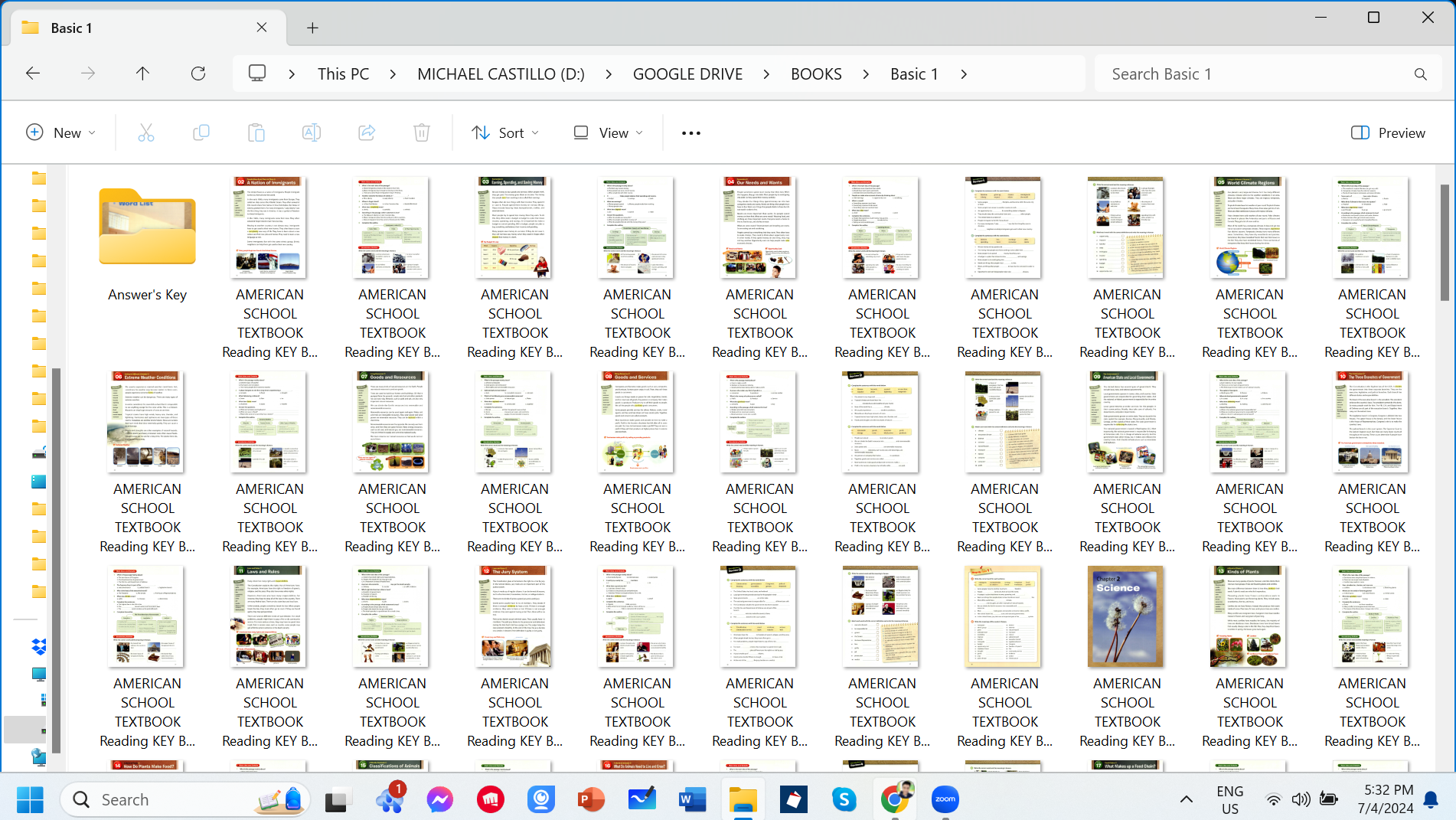The height and width of the screenshot is (820, 1456).
Task: Click the search magnifier icon
Action: click(1420, 74)
